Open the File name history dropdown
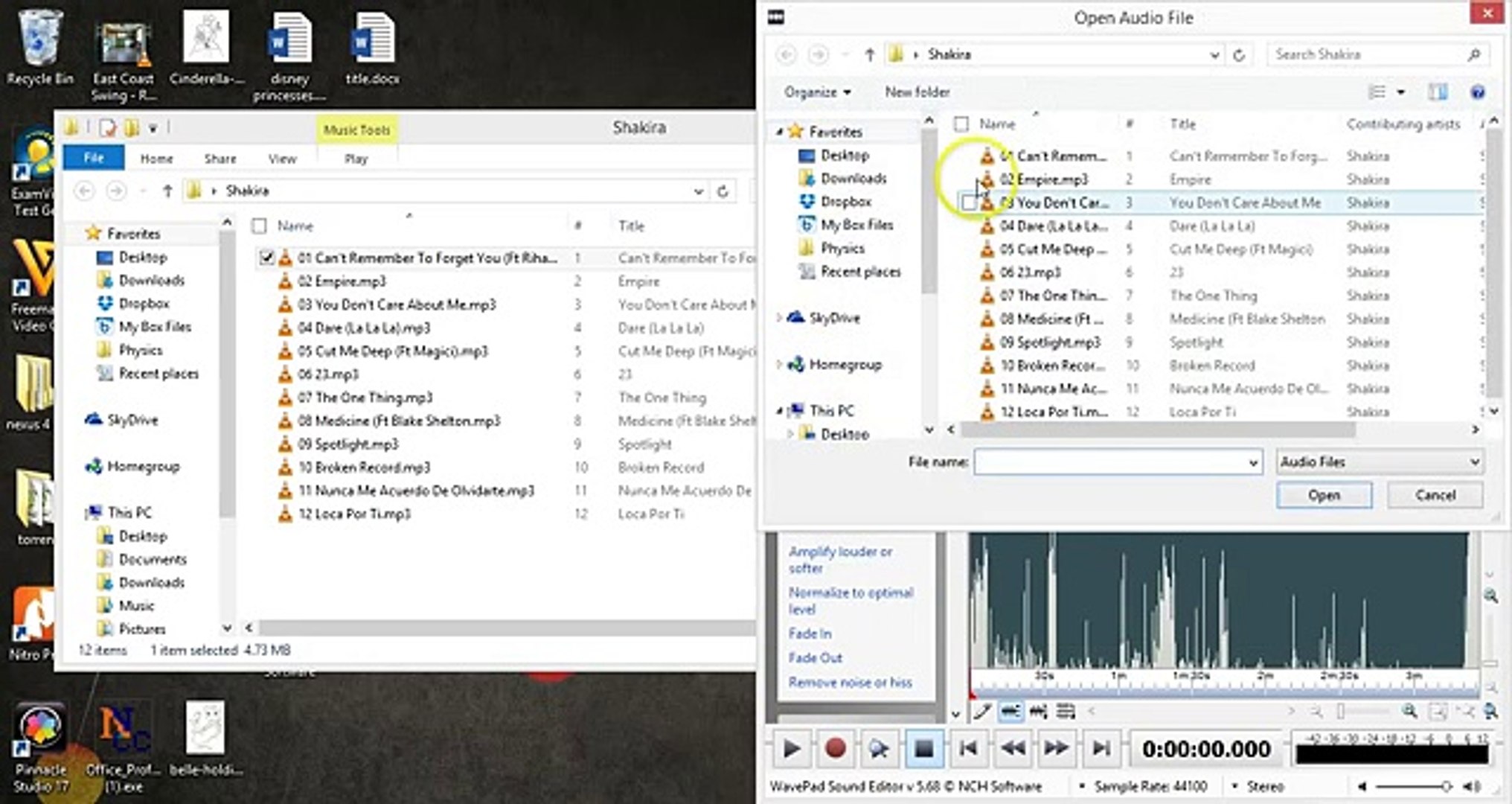The image size is (1512, 804). [1253, 462]
